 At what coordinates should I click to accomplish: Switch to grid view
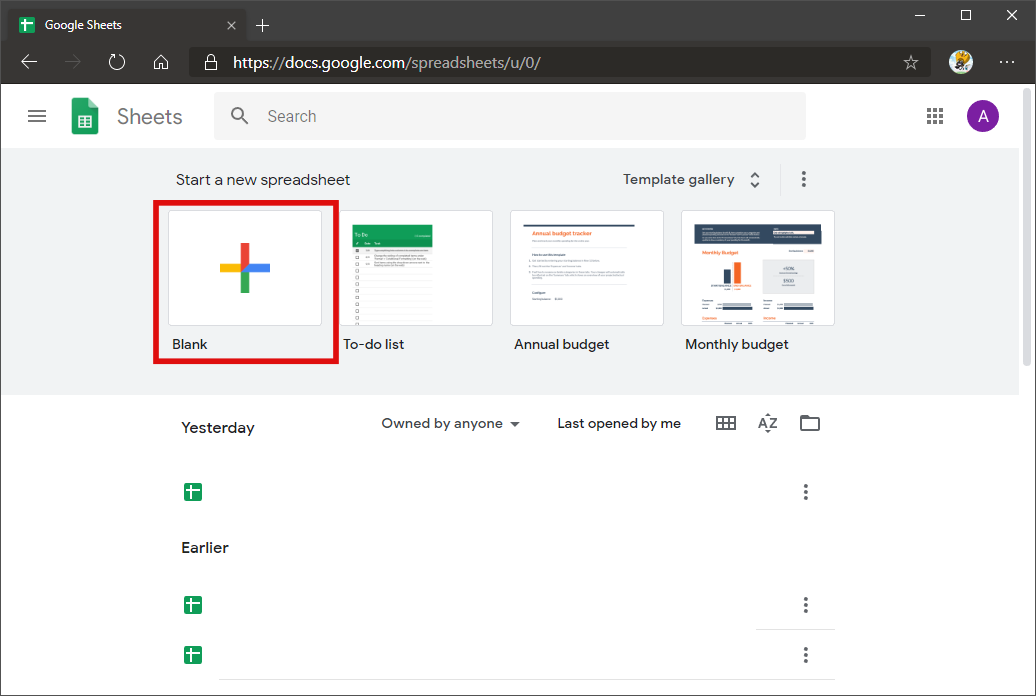click(725, 423)
